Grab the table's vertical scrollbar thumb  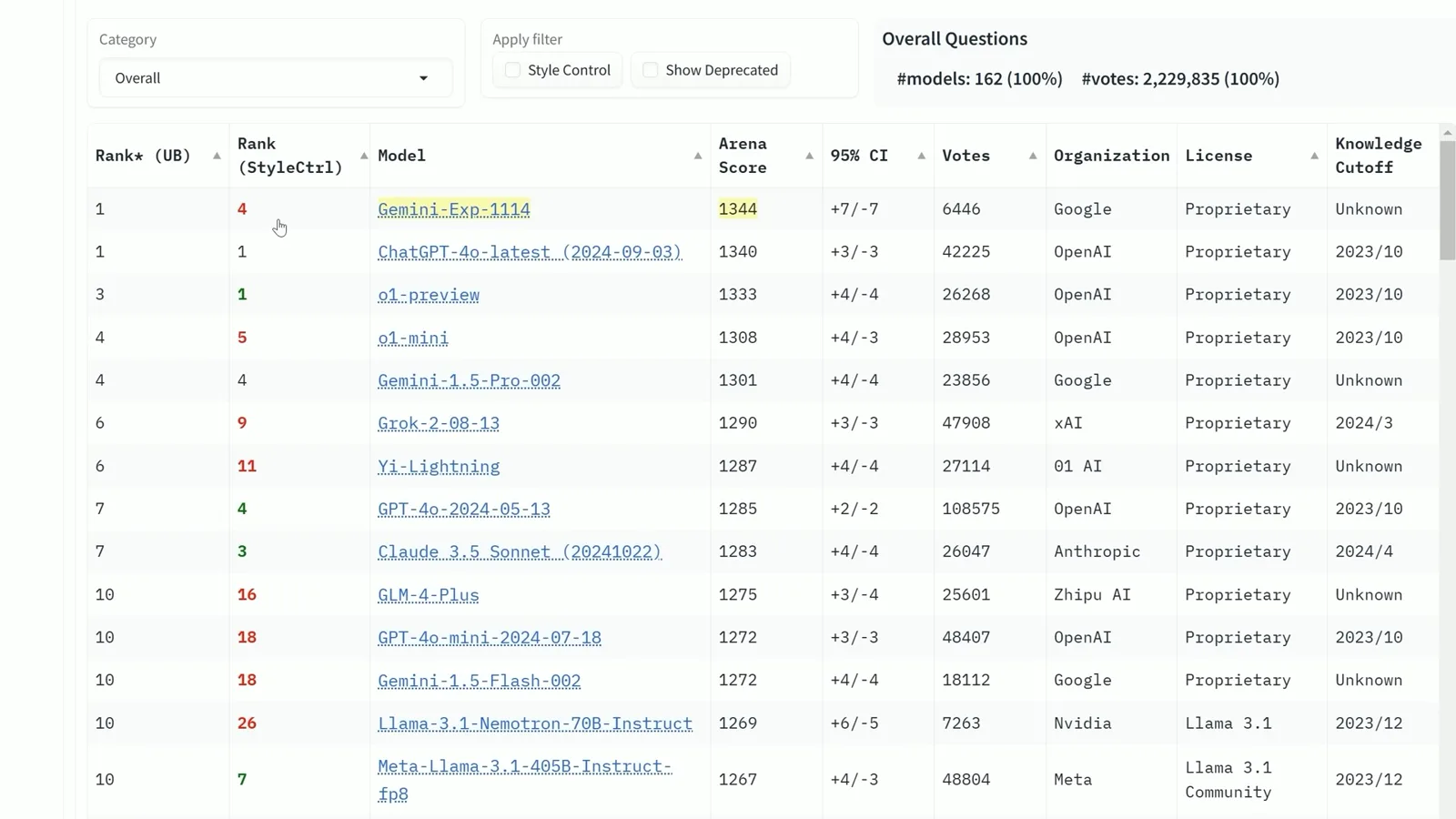click(x=1448, y=202)
